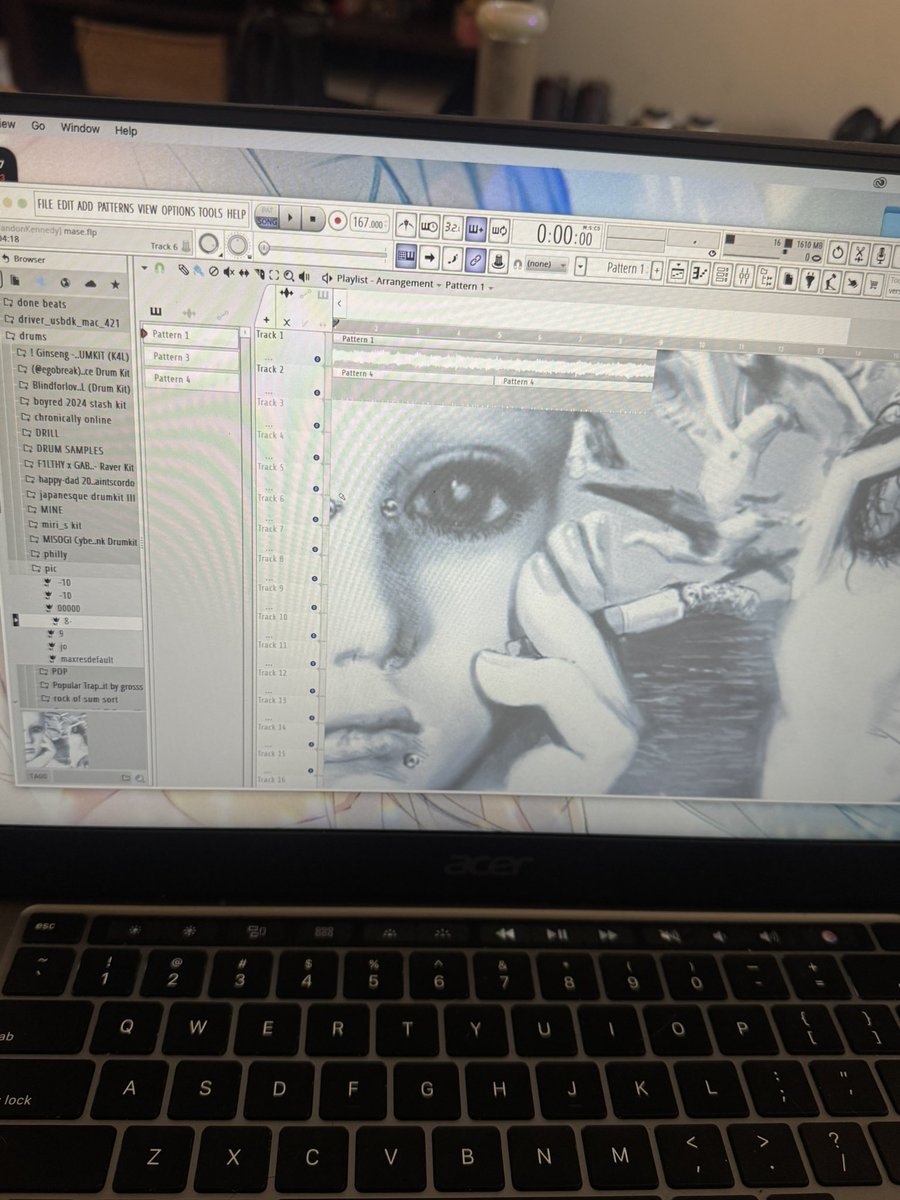The height and width of the screenshot is (1200, 900).
Task: Mute Track 7 using its dot
Action: coord(315,550)
